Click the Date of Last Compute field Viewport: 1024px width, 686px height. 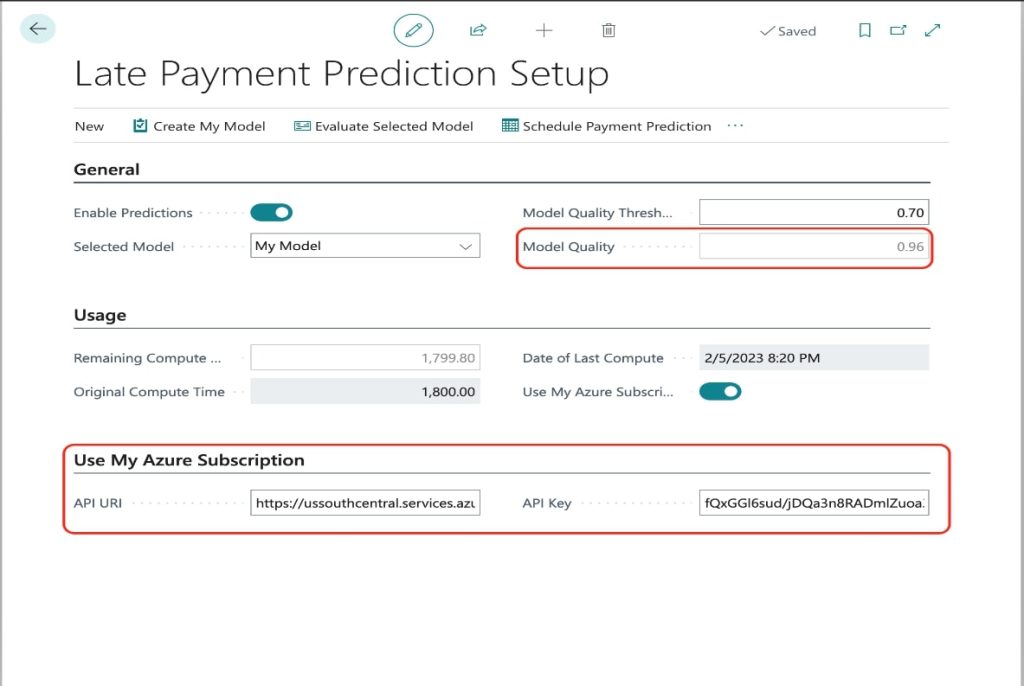coord(814,358)
